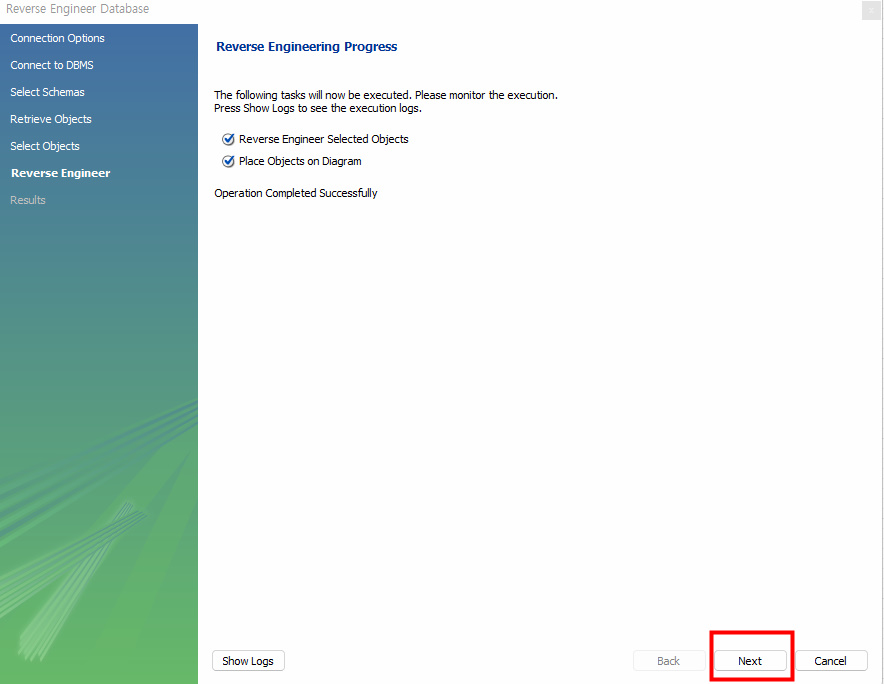Select Connection Options step in sidebar

[x=58, y=38]
